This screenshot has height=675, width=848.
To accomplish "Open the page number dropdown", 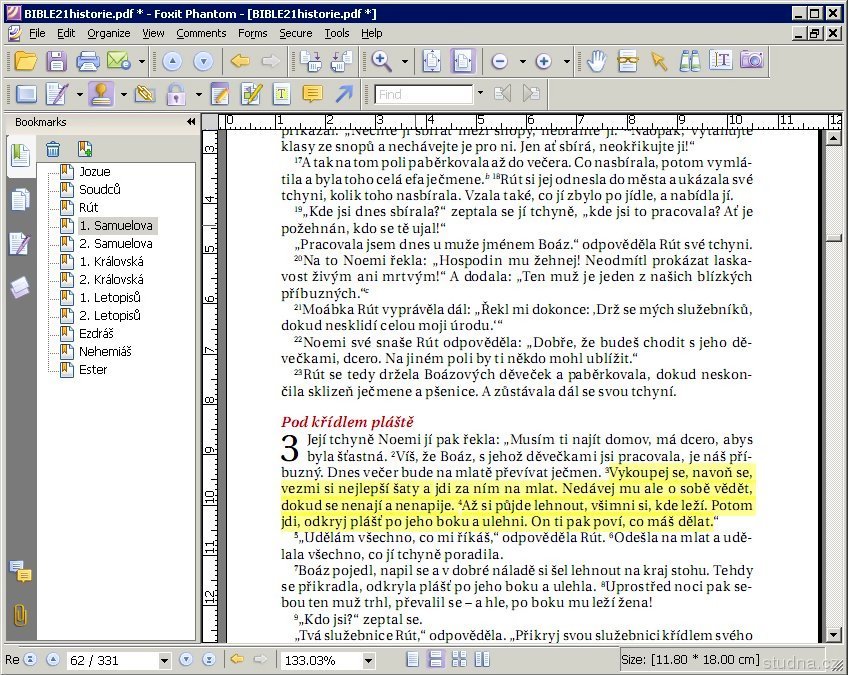I will click(164, 661).
